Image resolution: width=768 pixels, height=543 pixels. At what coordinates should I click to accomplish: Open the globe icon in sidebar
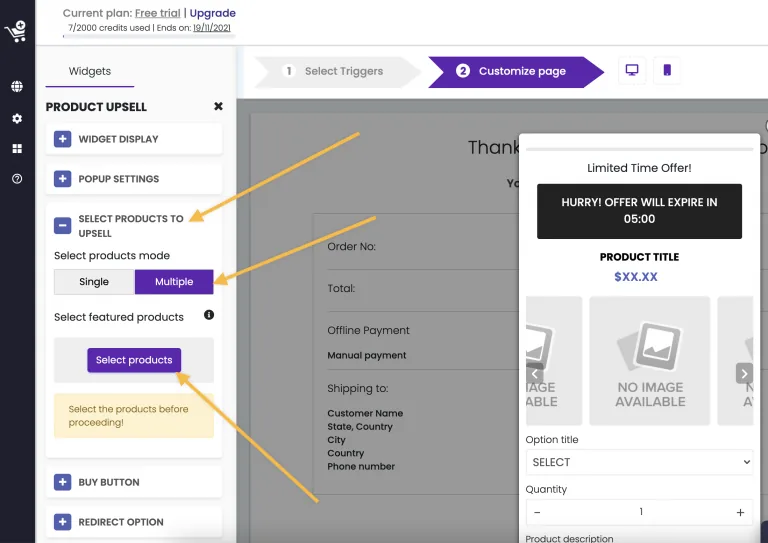[17, 87]
